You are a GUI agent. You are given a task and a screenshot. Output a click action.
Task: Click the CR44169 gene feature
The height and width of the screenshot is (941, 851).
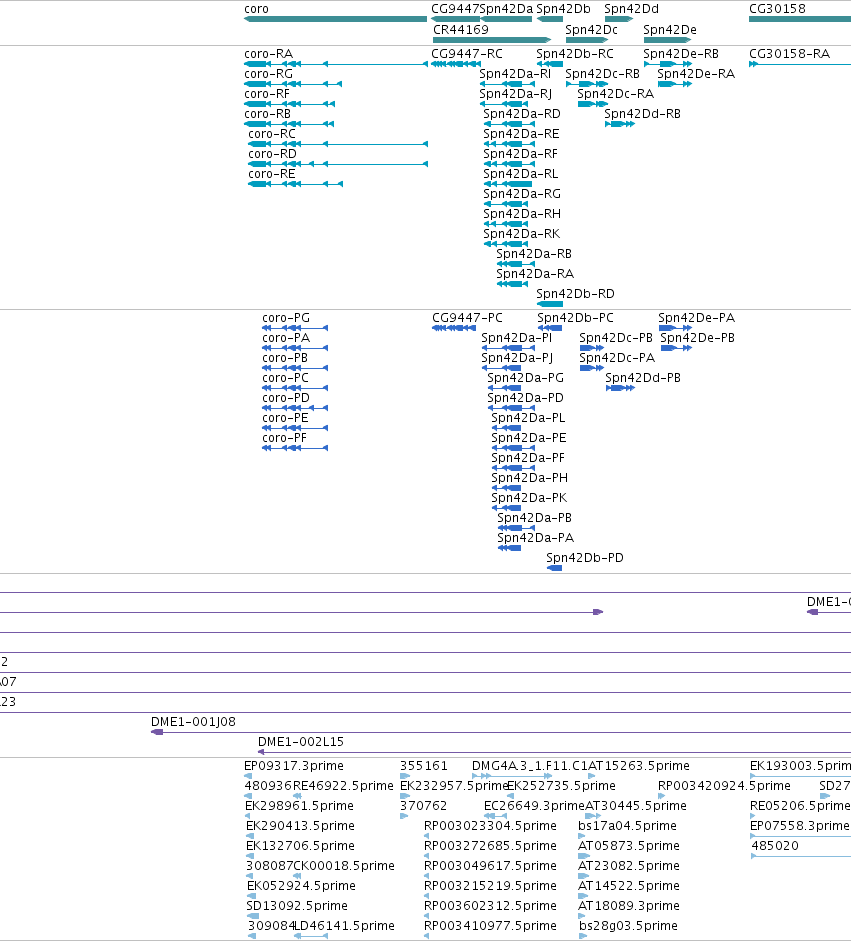coord(492,40)
